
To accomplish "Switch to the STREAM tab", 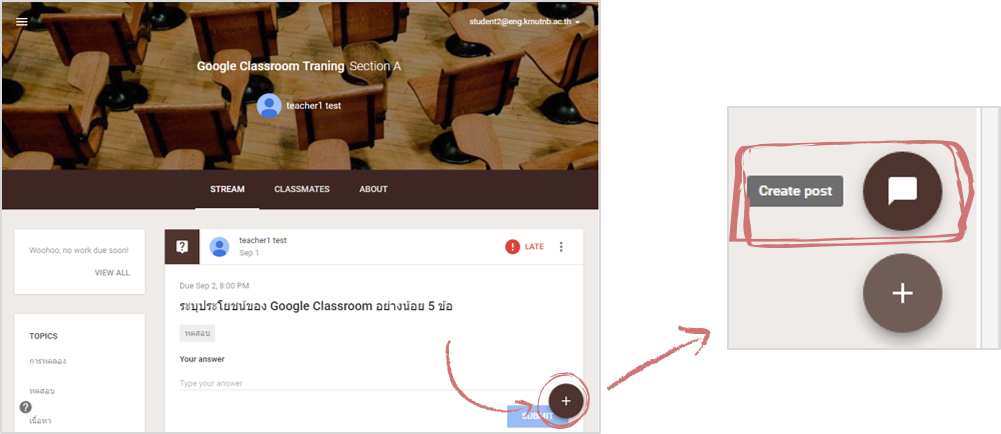I will tap(227, 189).
